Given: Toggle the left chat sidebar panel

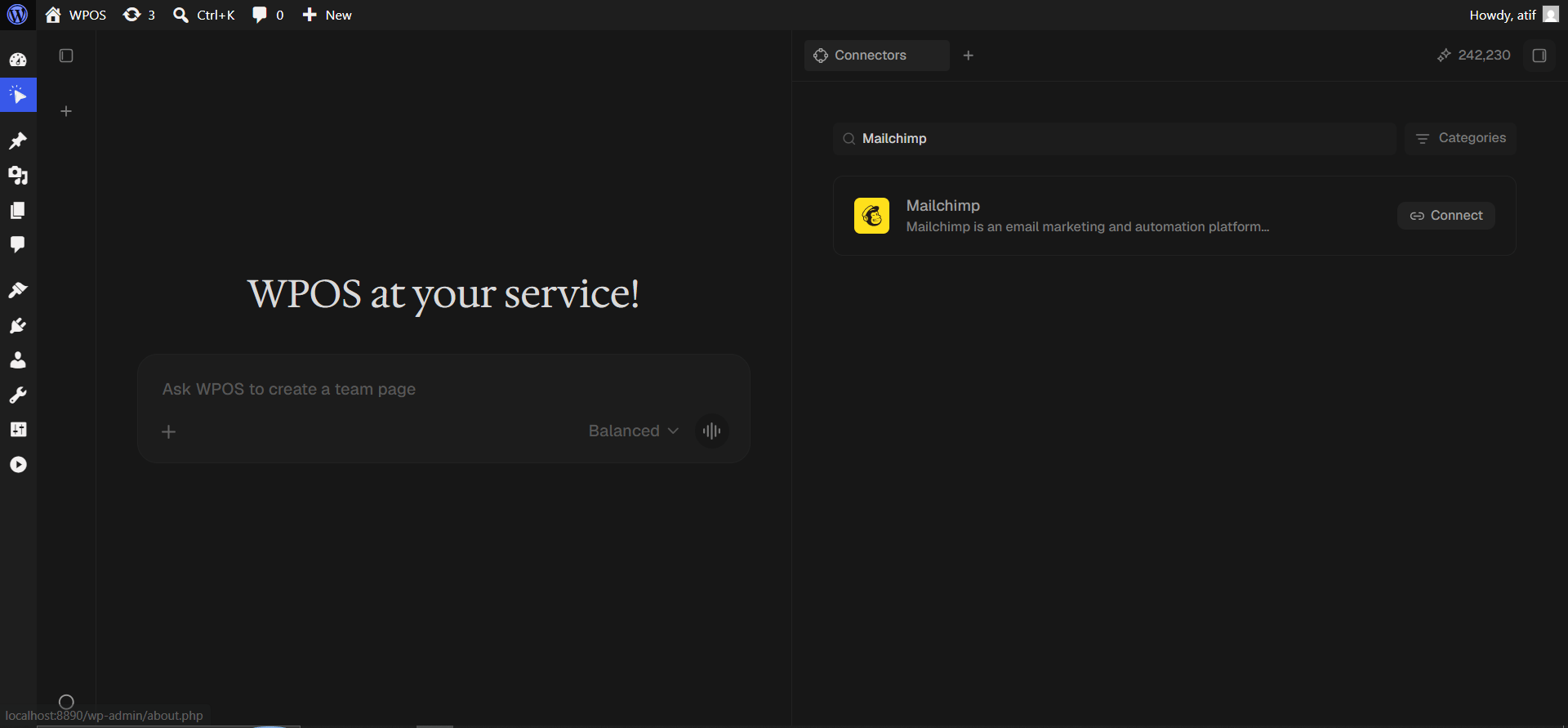Looking at the screenshot, I should [x=66, y=56].
